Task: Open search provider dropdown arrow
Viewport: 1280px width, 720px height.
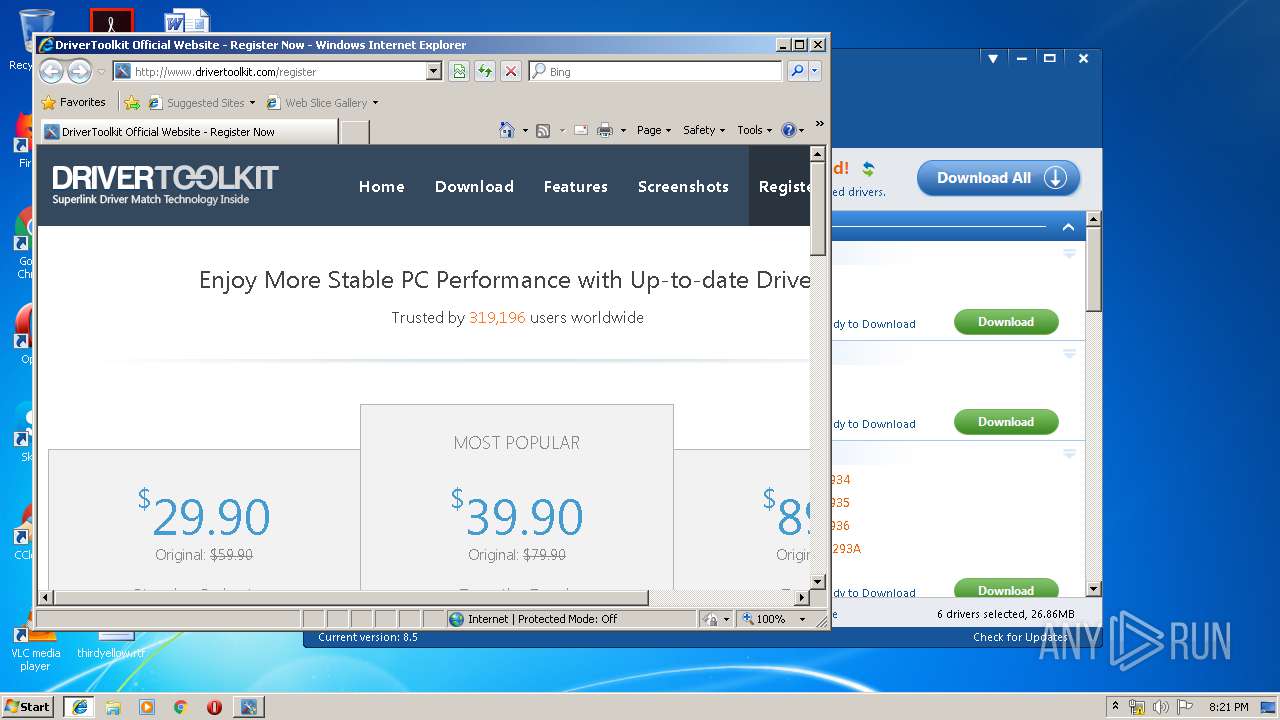Action: 815,71
